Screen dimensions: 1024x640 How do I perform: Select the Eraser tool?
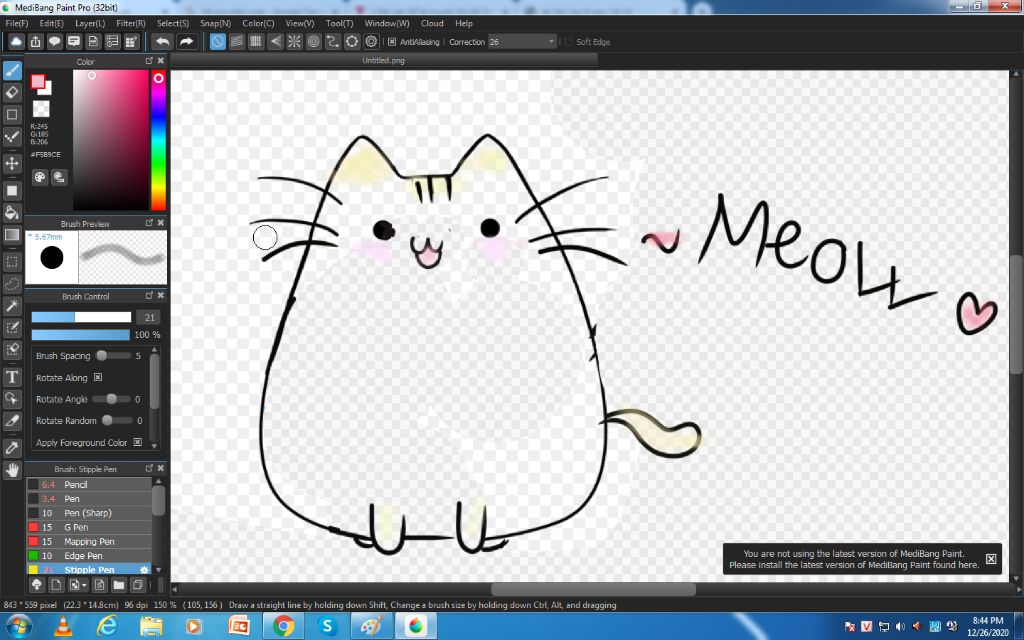coord(12,93)
